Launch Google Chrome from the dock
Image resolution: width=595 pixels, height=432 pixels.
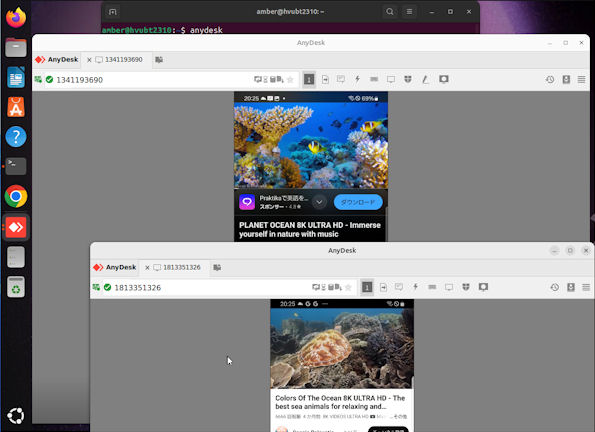click(16, 196)
